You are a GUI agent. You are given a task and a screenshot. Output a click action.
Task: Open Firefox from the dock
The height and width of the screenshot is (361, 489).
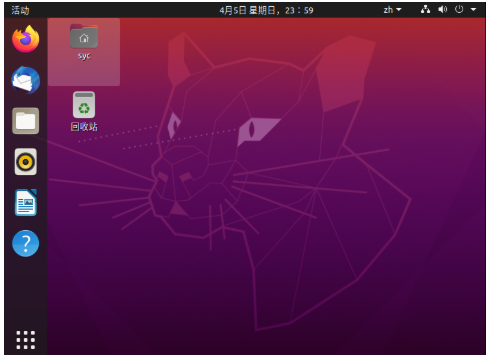pyautogui.click(x=26, y=39)
